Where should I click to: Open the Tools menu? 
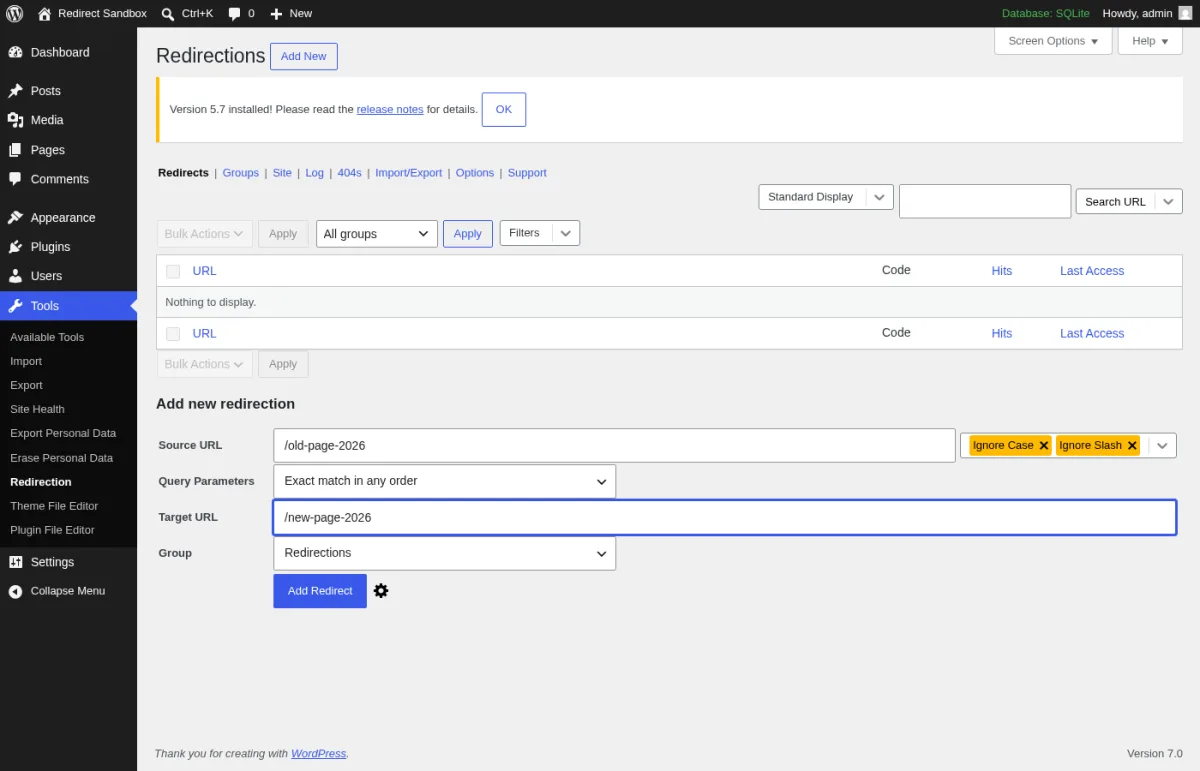[x=68, y=306]
